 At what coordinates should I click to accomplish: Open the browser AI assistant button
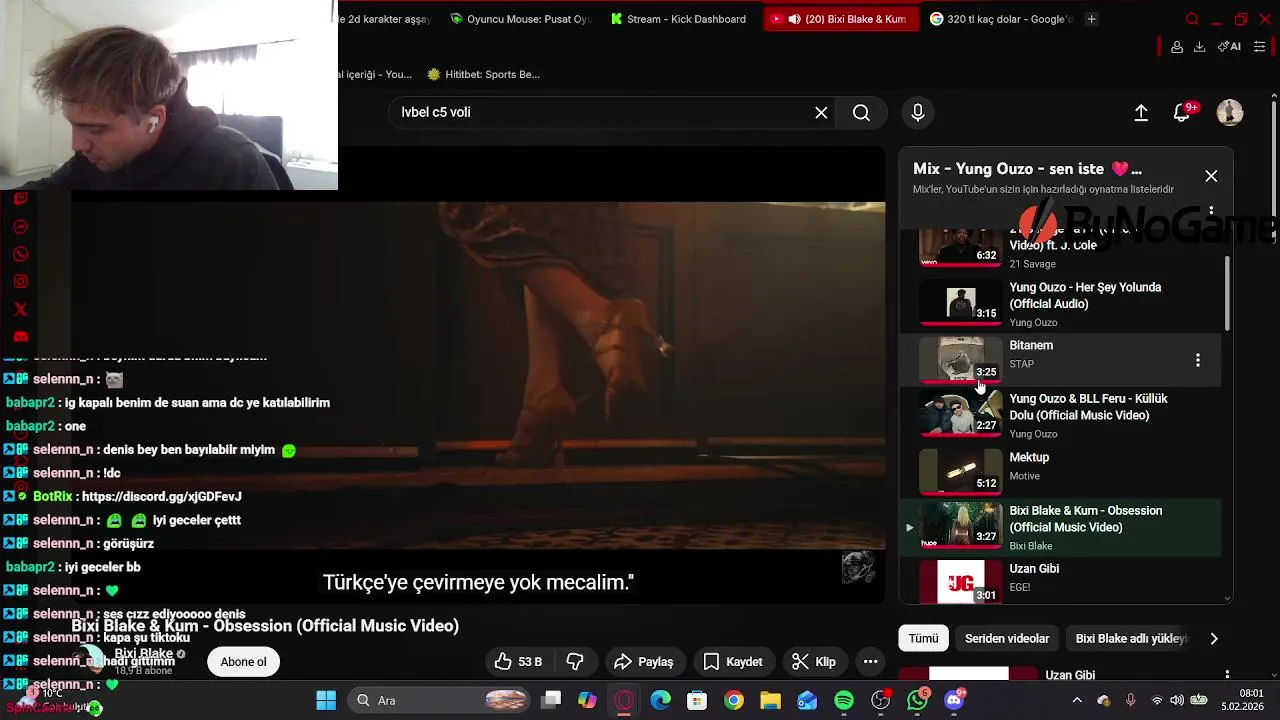coord(1229,47)
